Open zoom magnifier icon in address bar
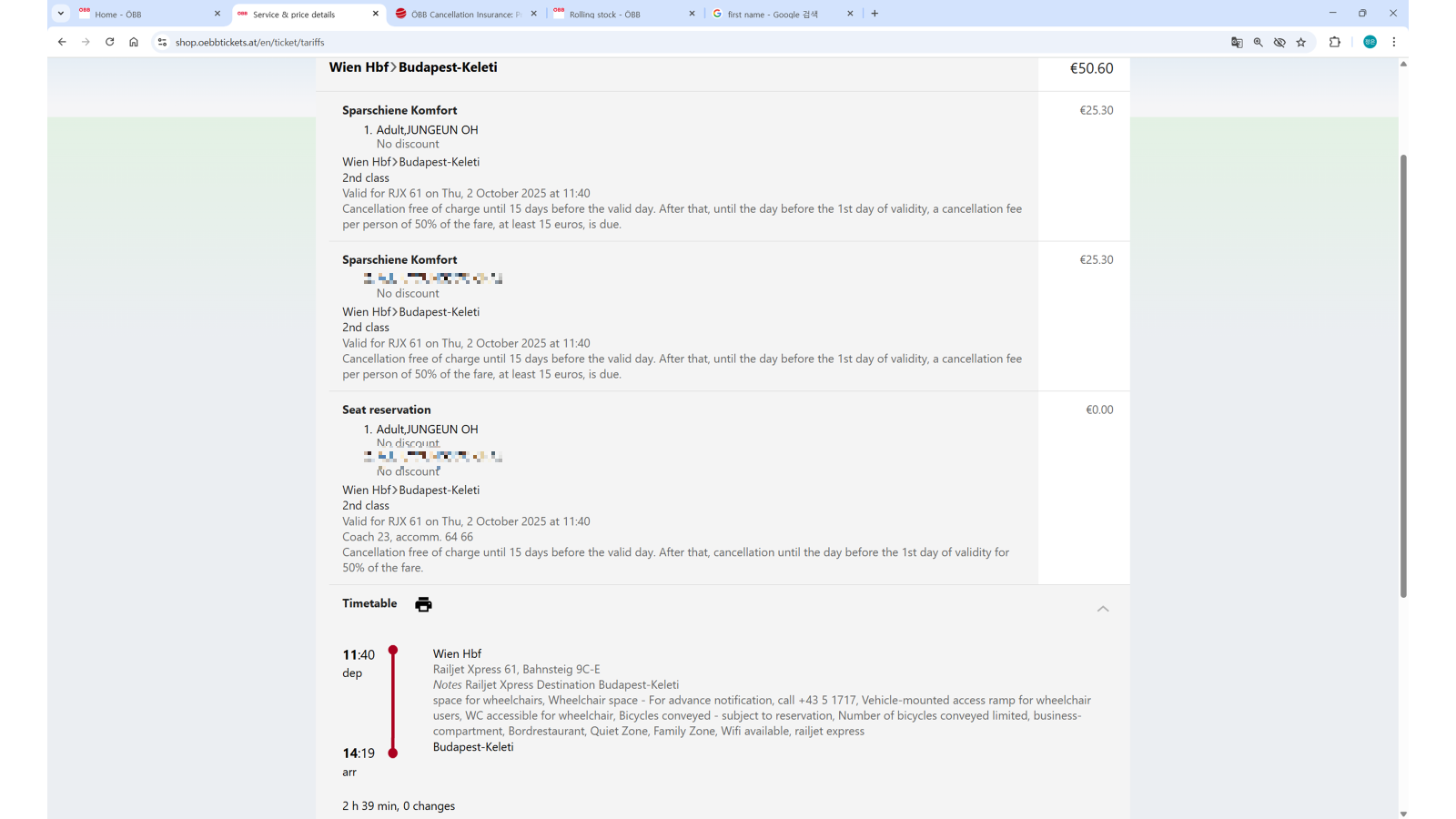 click(1259, 42)
